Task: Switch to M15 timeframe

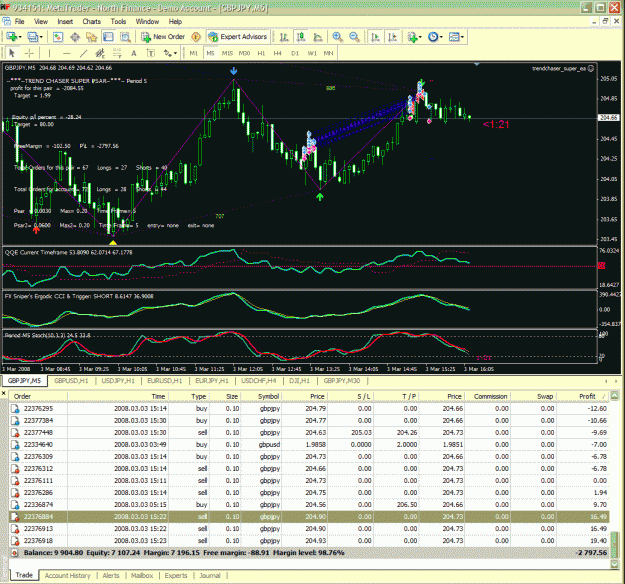Action: tap(227, 53)
